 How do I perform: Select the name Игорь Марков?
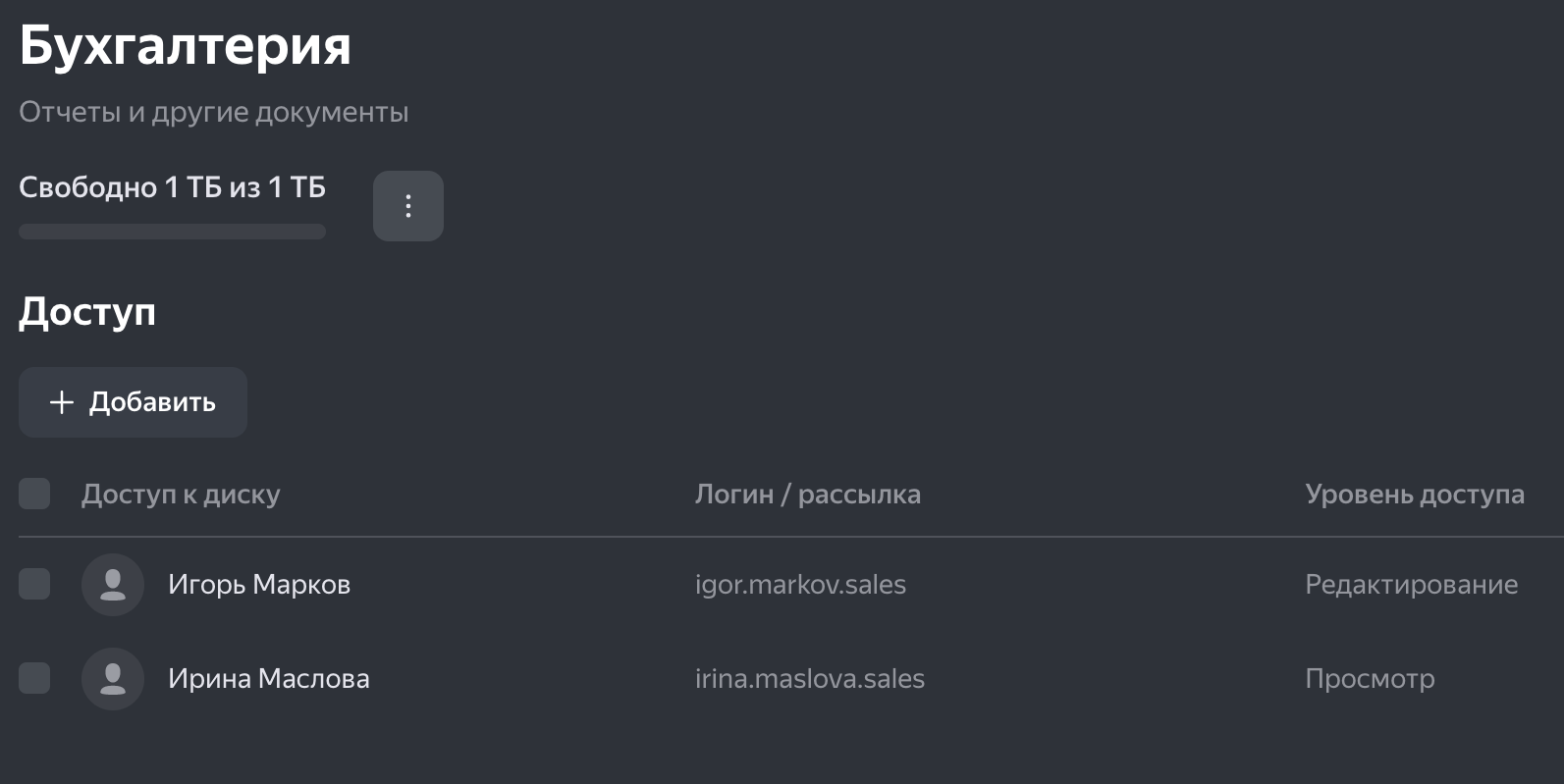tap(259, 585)
